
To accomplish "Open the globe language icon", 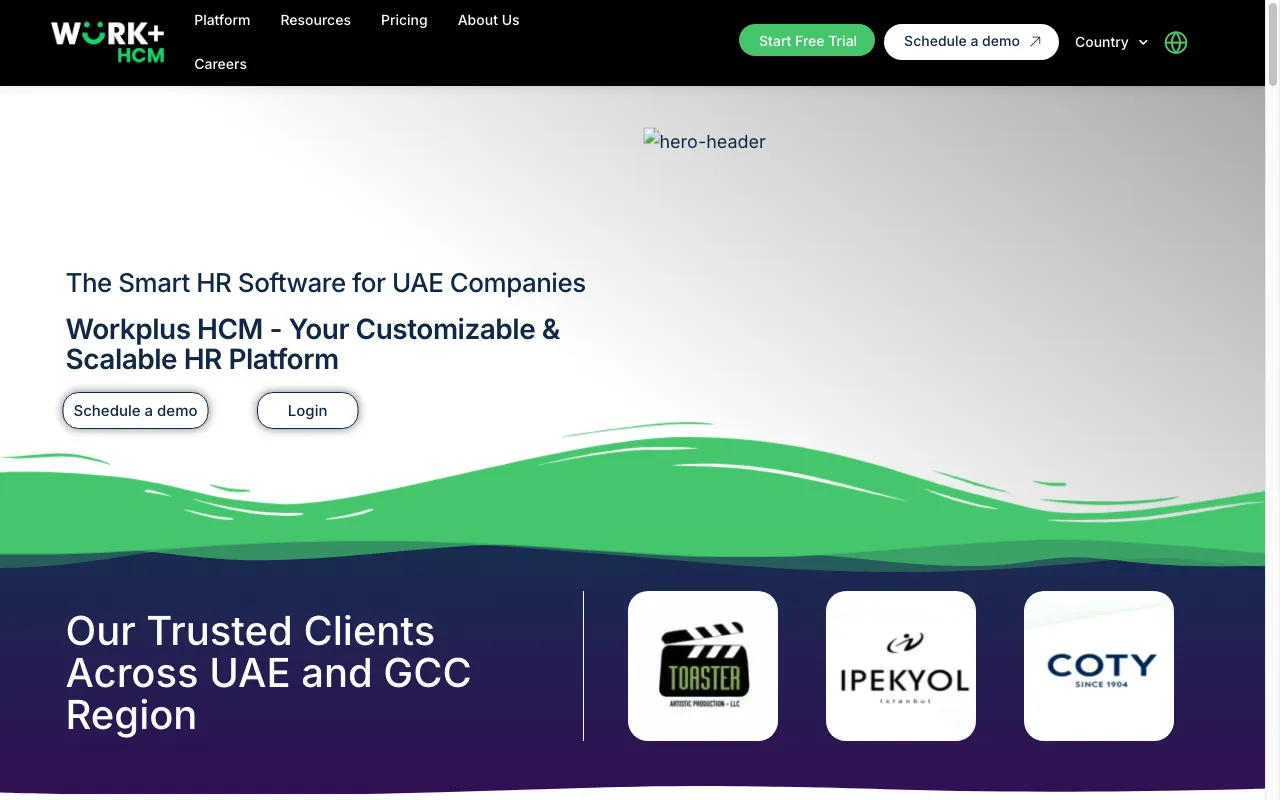I will [1176, 42].
